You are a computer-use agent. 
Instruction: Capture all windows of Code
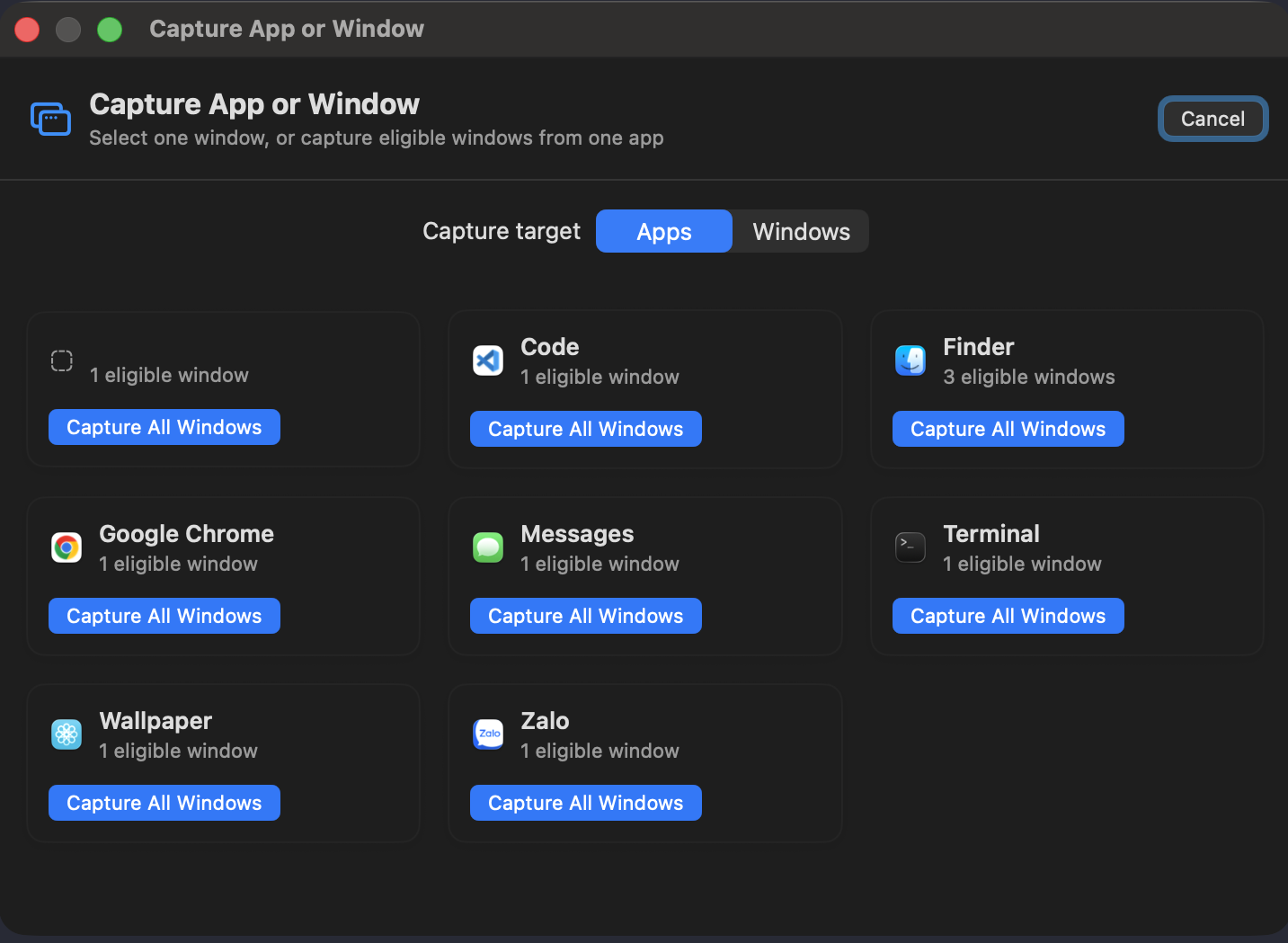click(x=586, y=429)
